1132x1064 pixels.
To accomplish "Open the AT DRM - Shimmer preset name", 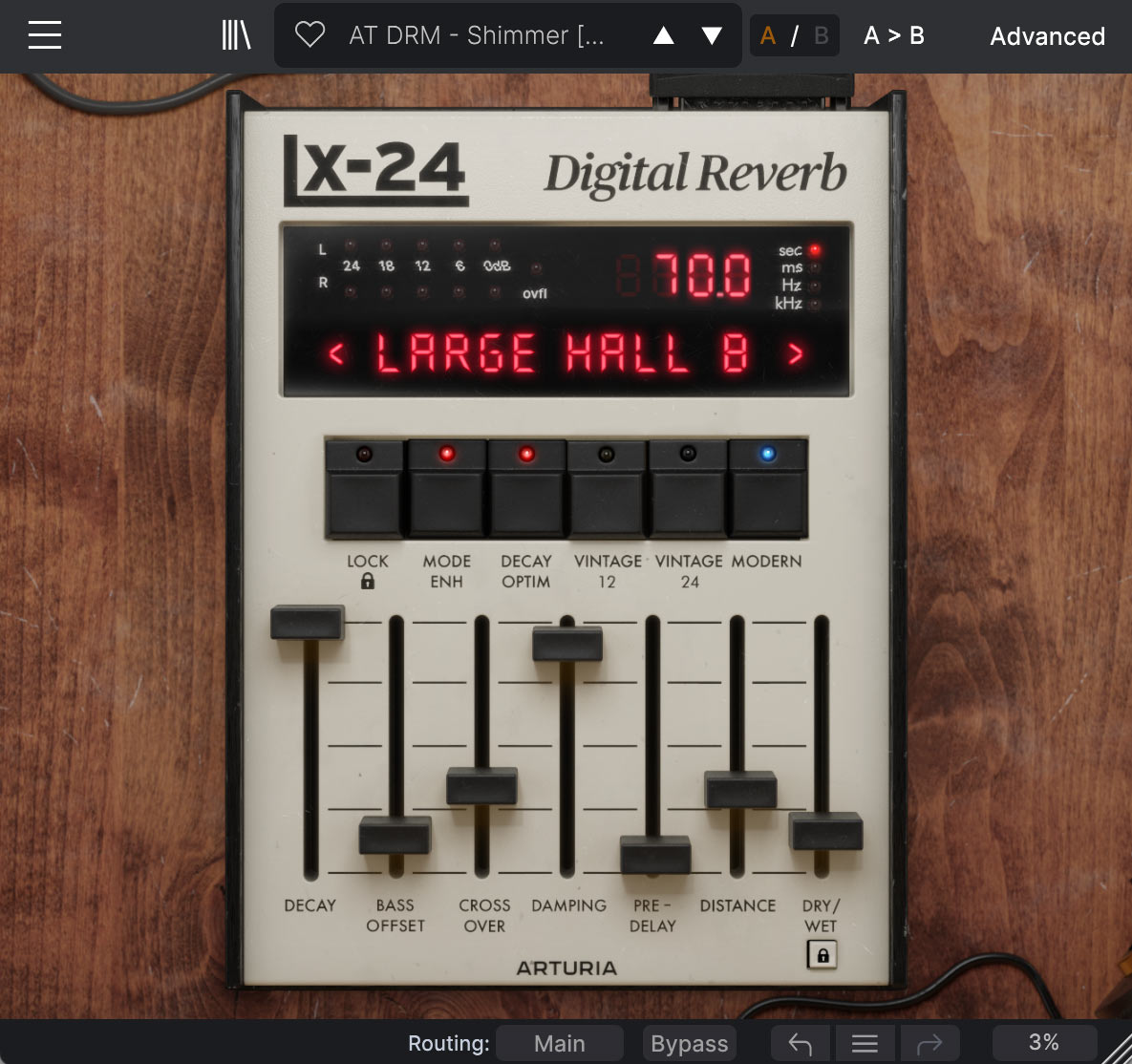I will click(477, 35).
